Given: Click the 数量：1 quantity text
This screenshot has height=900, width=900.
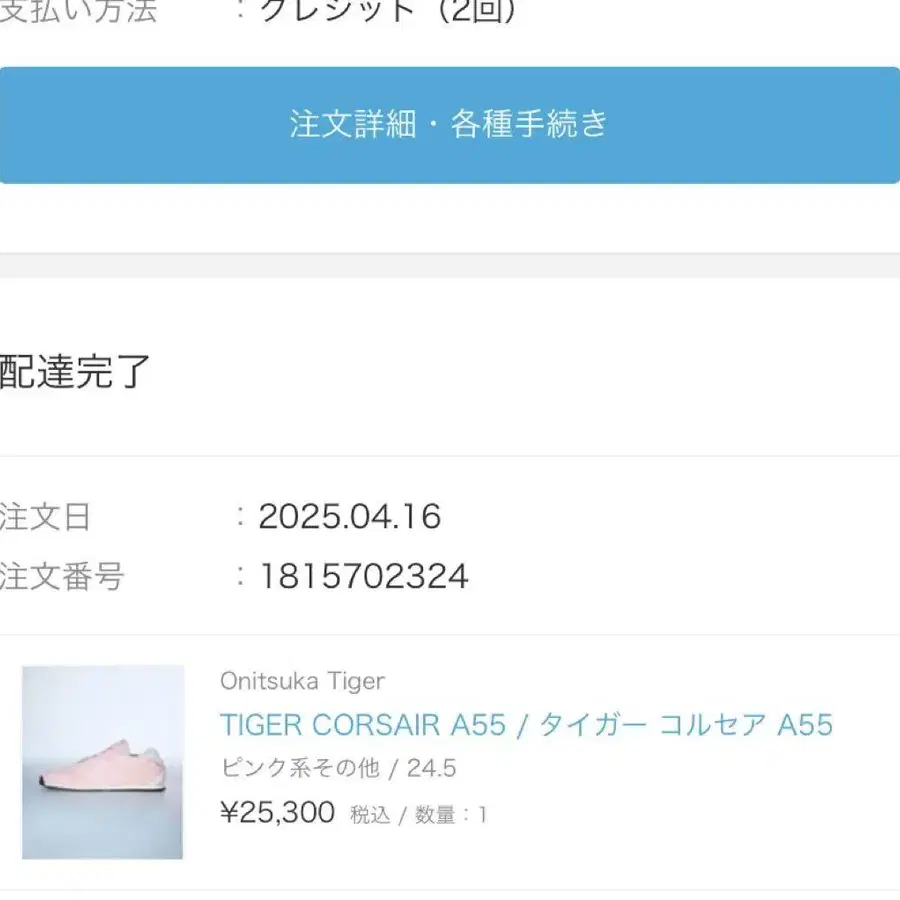Looking at the screenshot, I should click(451, 815).
